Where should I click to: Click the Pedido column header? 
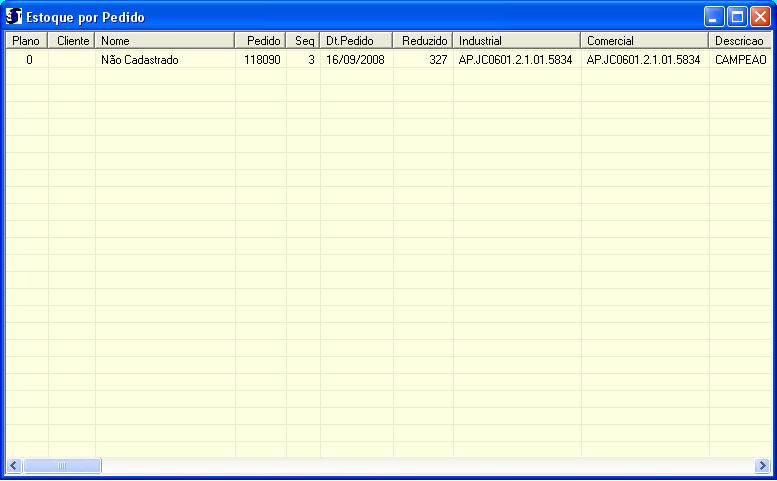click(x=261, y=41)
